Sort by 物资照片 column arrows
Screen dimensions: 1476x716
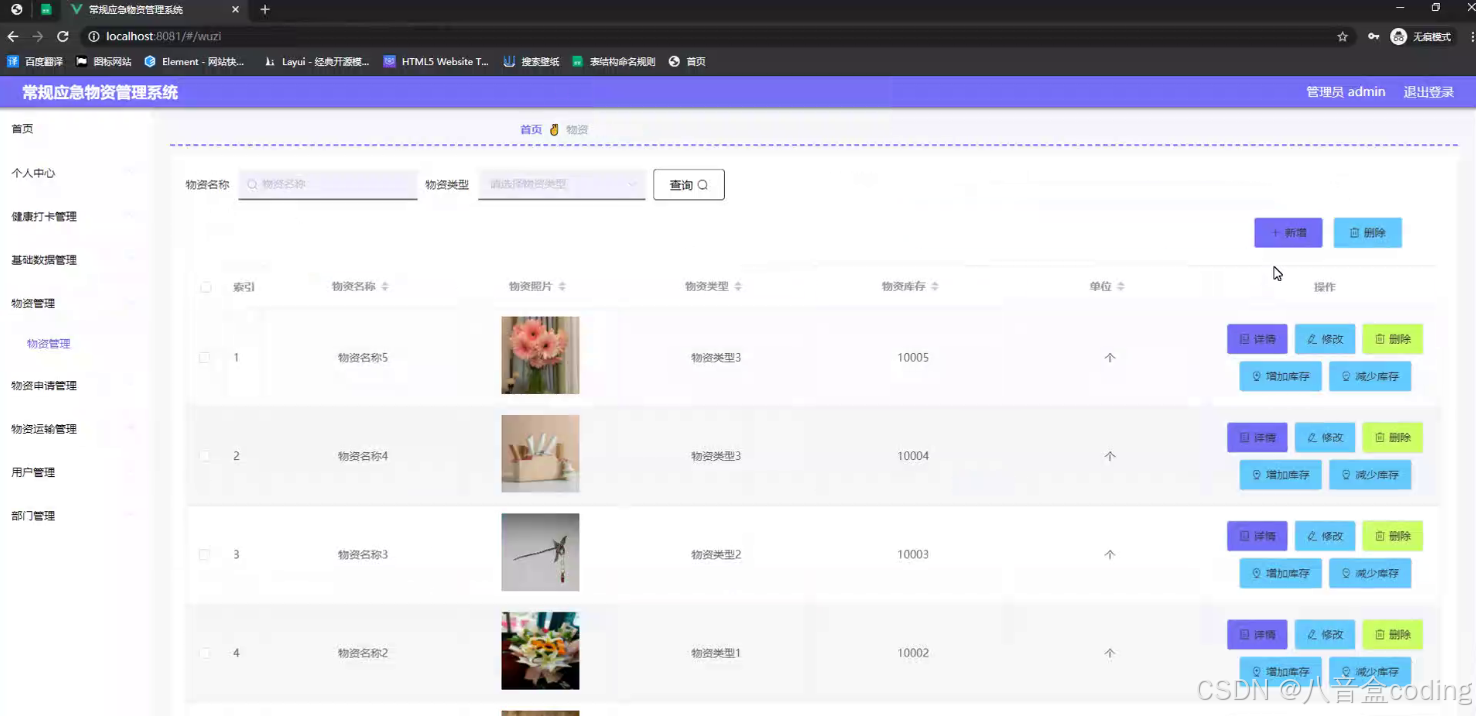coord(562,287)
